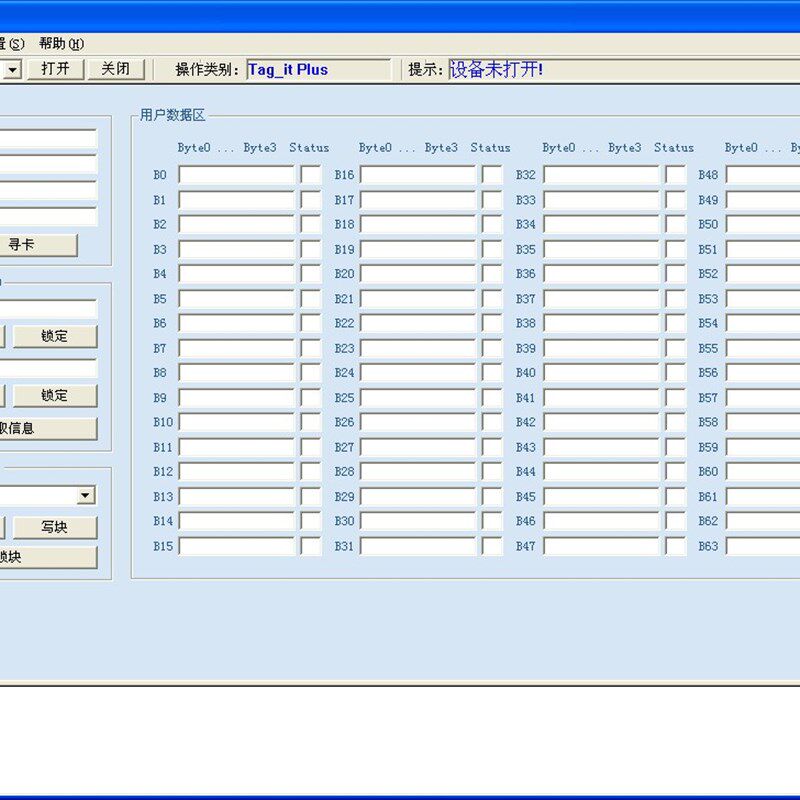800x800 pixels.
Task: Click the B16 status box
Action: 492,175
